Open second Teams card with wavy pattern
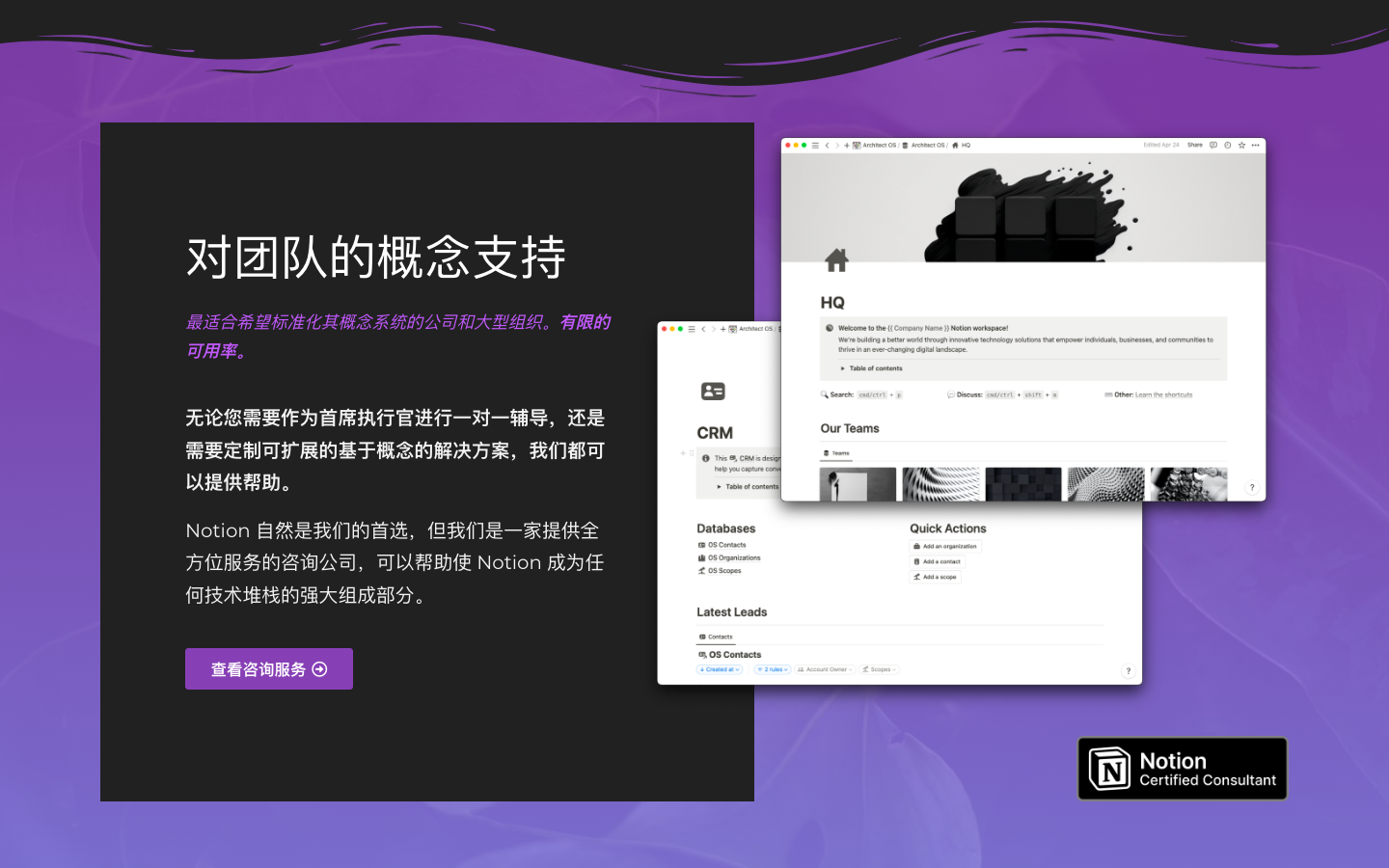 pos(940,484)
